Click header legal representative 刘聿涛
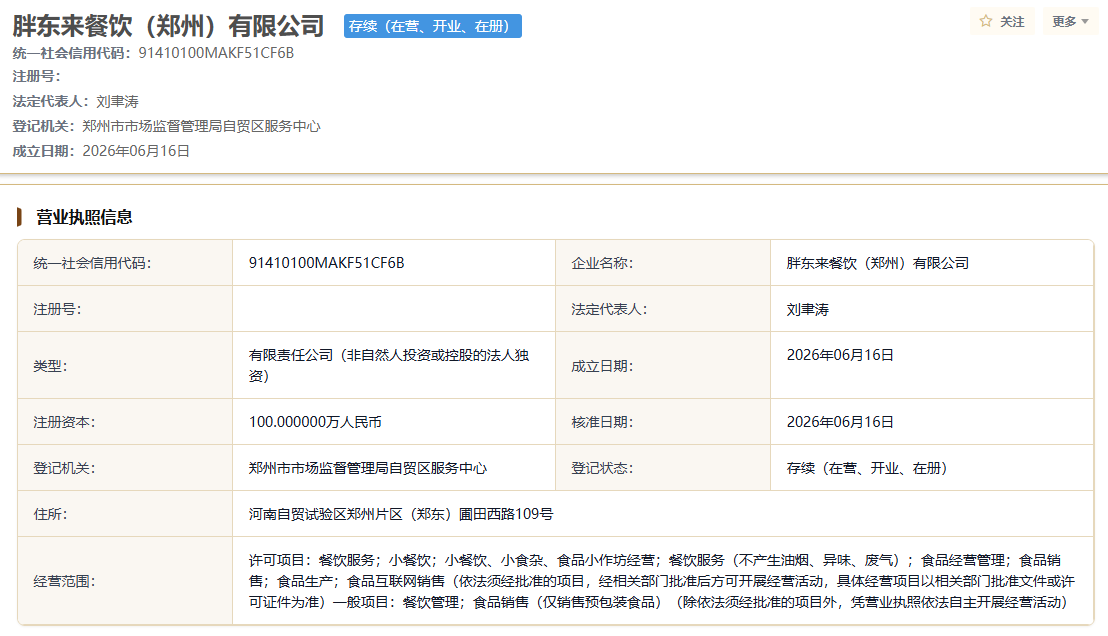This screenshot has height=636, width=1108. [117, 102]
